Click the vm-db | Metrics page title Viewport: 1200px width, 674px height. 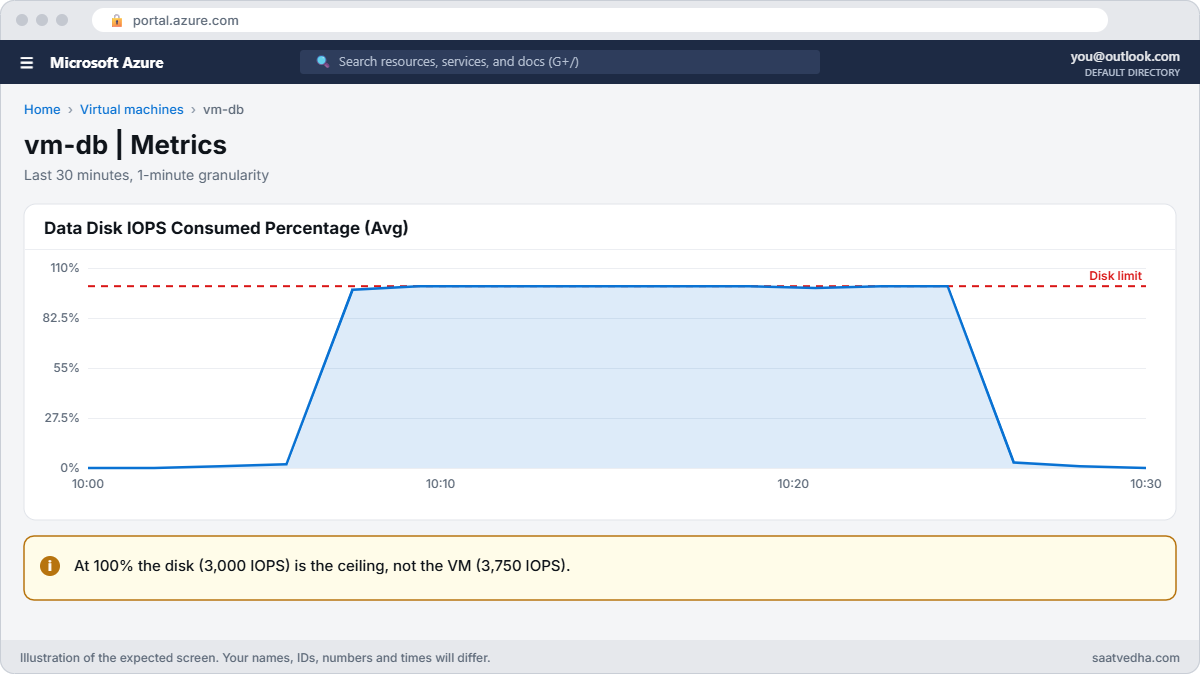point(125,145)
